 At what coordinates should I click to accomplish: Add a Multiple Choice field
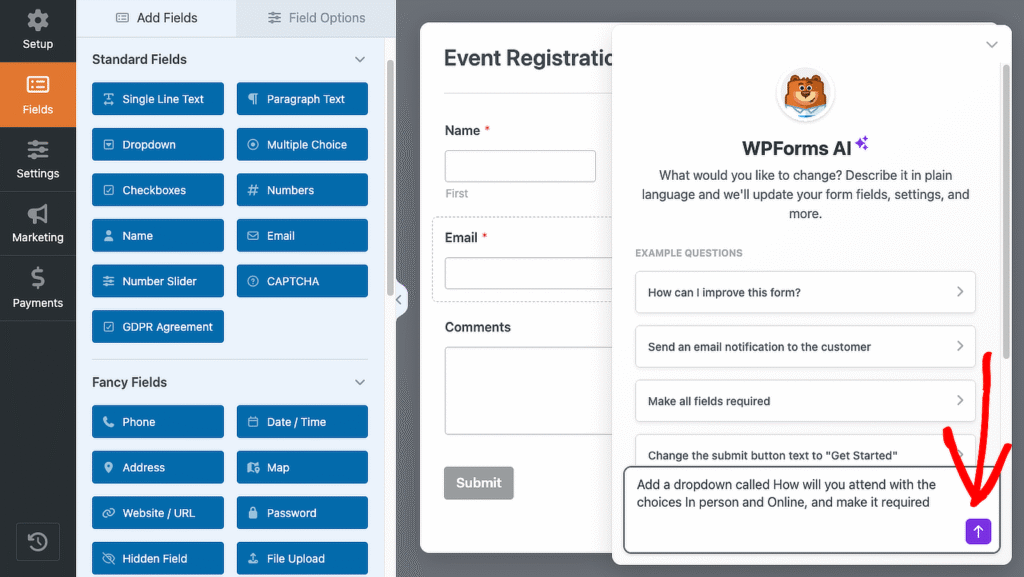(302, 144)
